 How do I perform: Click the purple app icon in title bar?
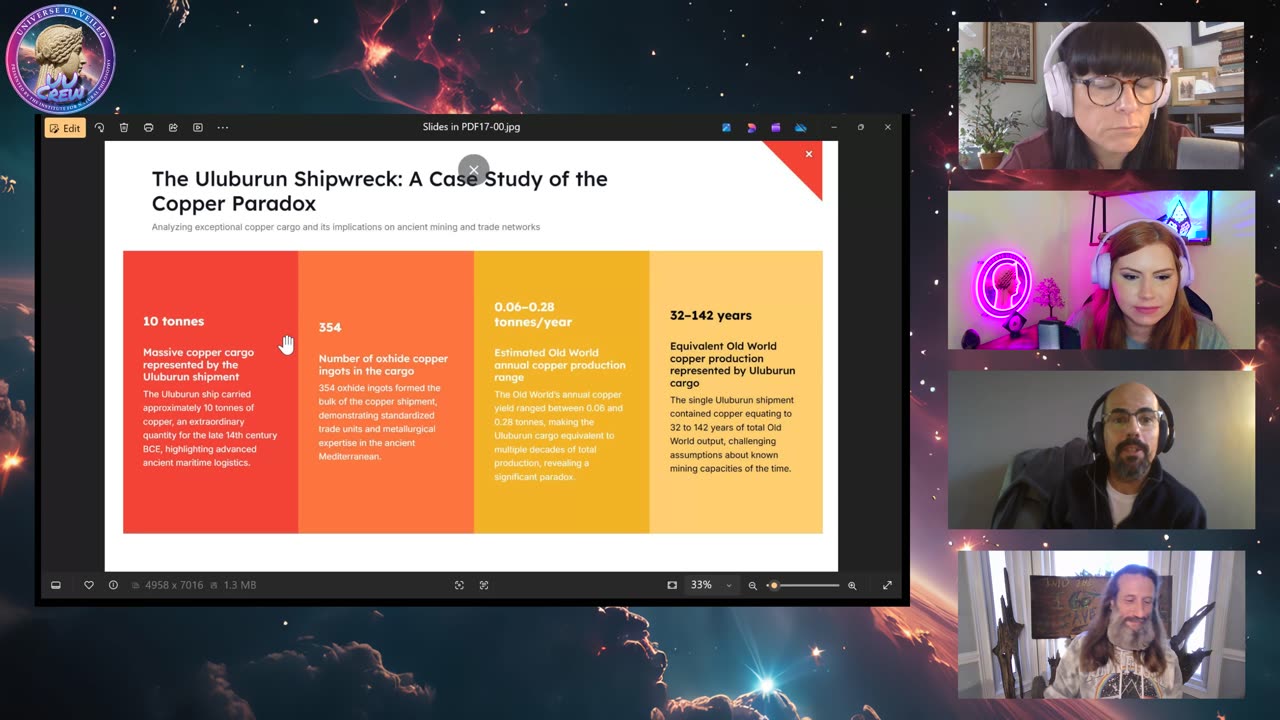pos(776,128)
